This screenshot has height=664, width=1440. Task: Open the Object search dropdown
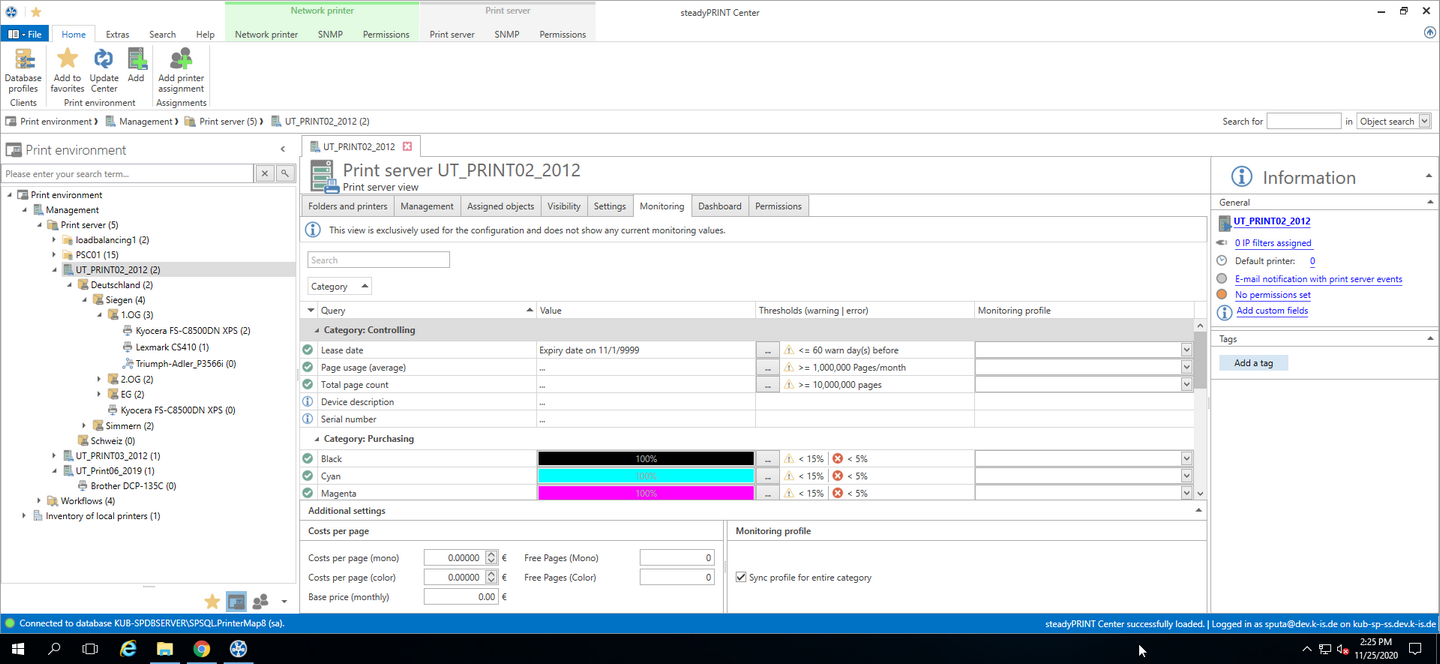pyautogui.click(x=1392, y=121)
